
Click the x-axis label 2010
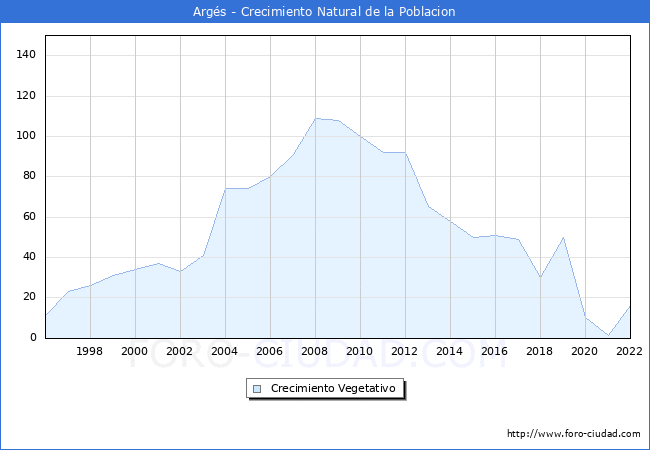click(x=359, y=351)
